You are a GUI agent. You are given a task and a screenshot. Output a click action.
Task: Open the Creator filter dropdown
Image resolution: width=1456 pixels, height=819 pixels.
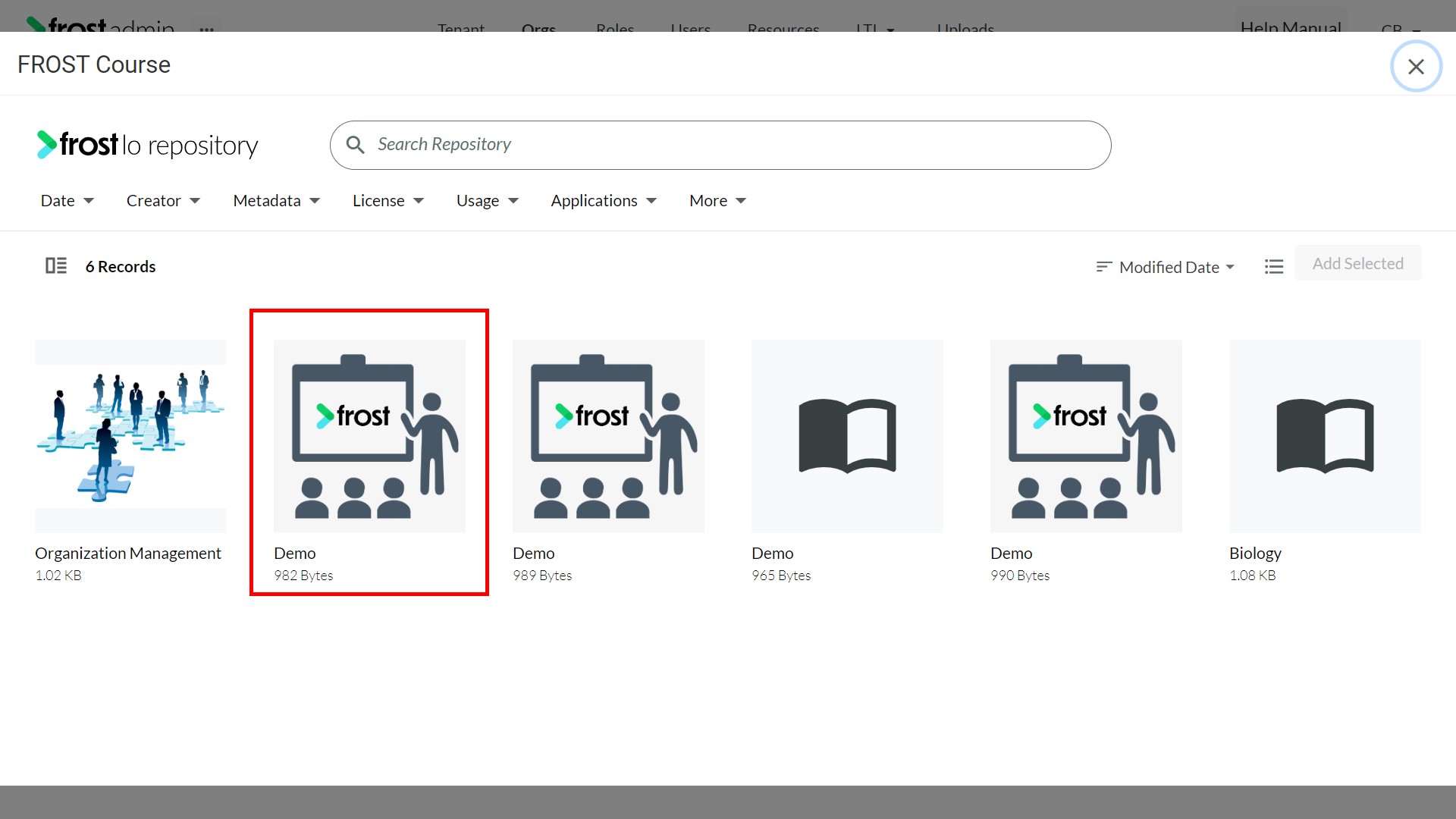[x=163, y=201]
